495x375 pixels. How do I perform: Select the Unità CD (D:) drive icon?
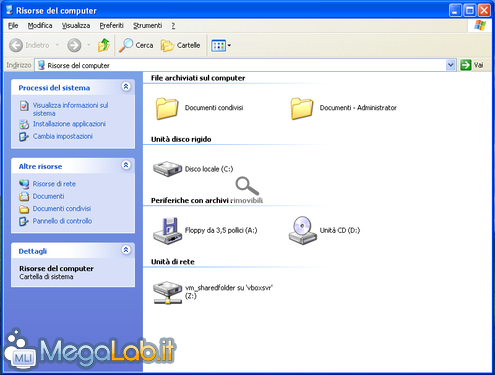(x=302, y=230)
